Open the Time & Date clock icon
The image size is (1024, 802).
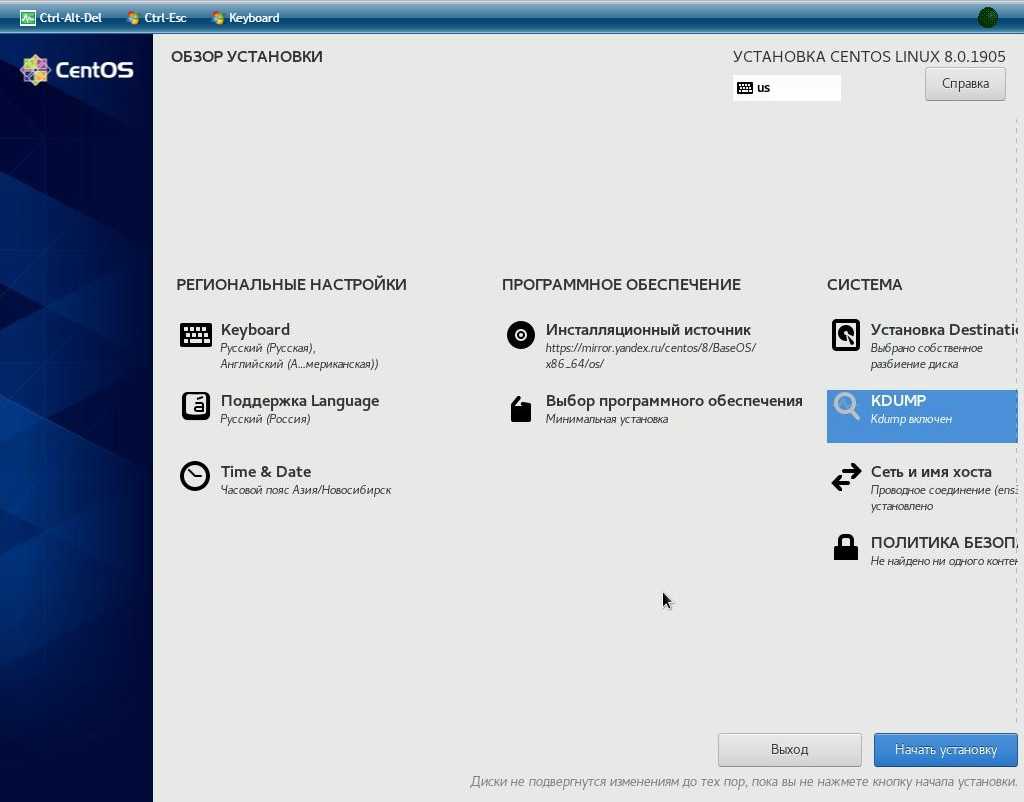(x=195, y=476)
